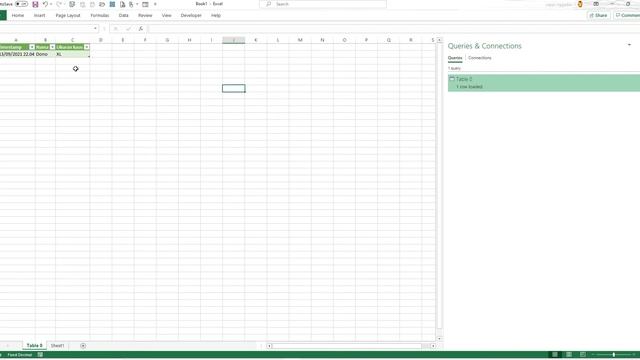This screenshot has height=360, width=640.
Task: Click the fx Insert Function icon
Action: click(141, 29)
